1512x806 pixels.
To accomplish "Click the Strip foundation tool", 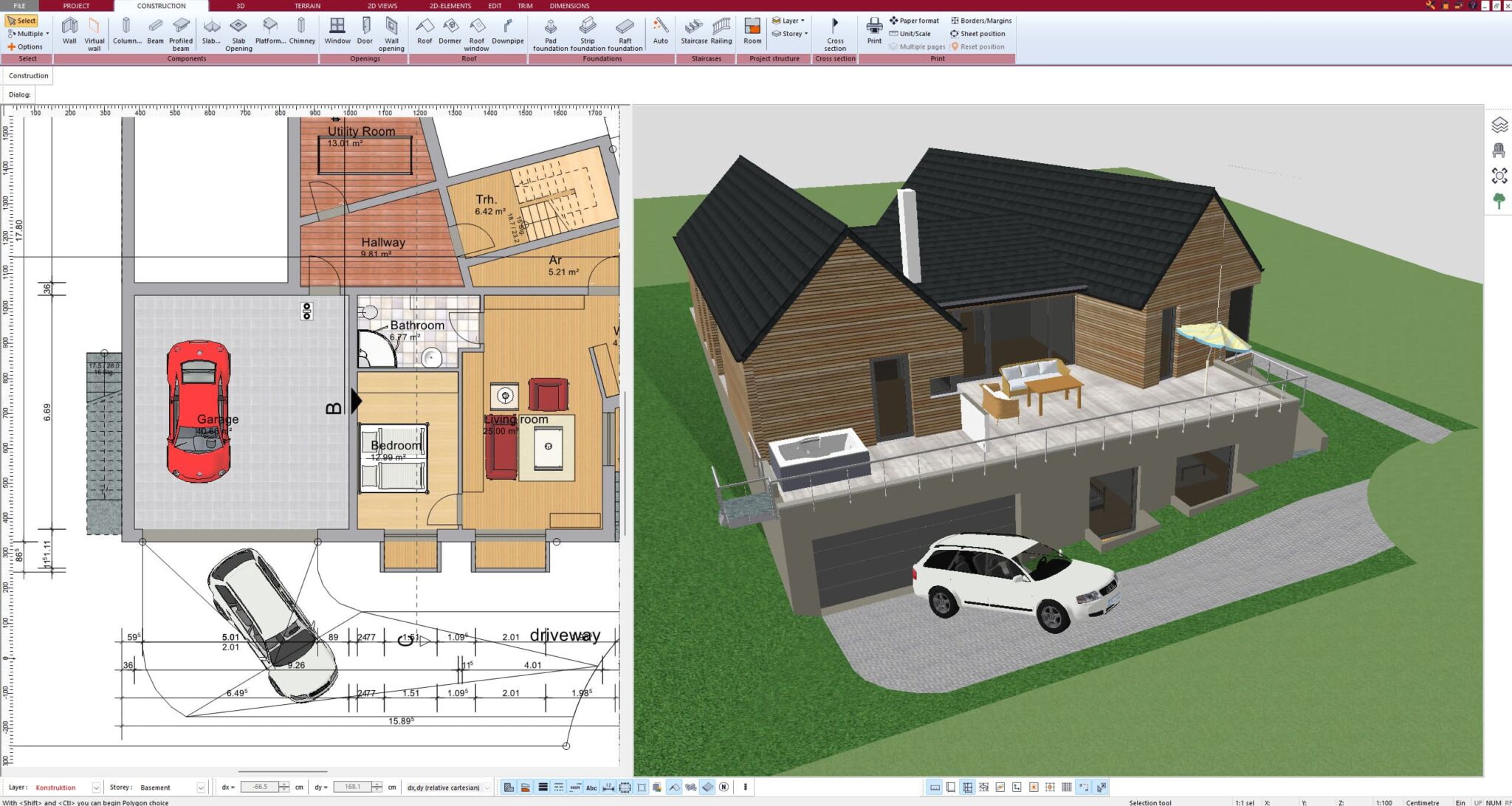I will [588, 30].
